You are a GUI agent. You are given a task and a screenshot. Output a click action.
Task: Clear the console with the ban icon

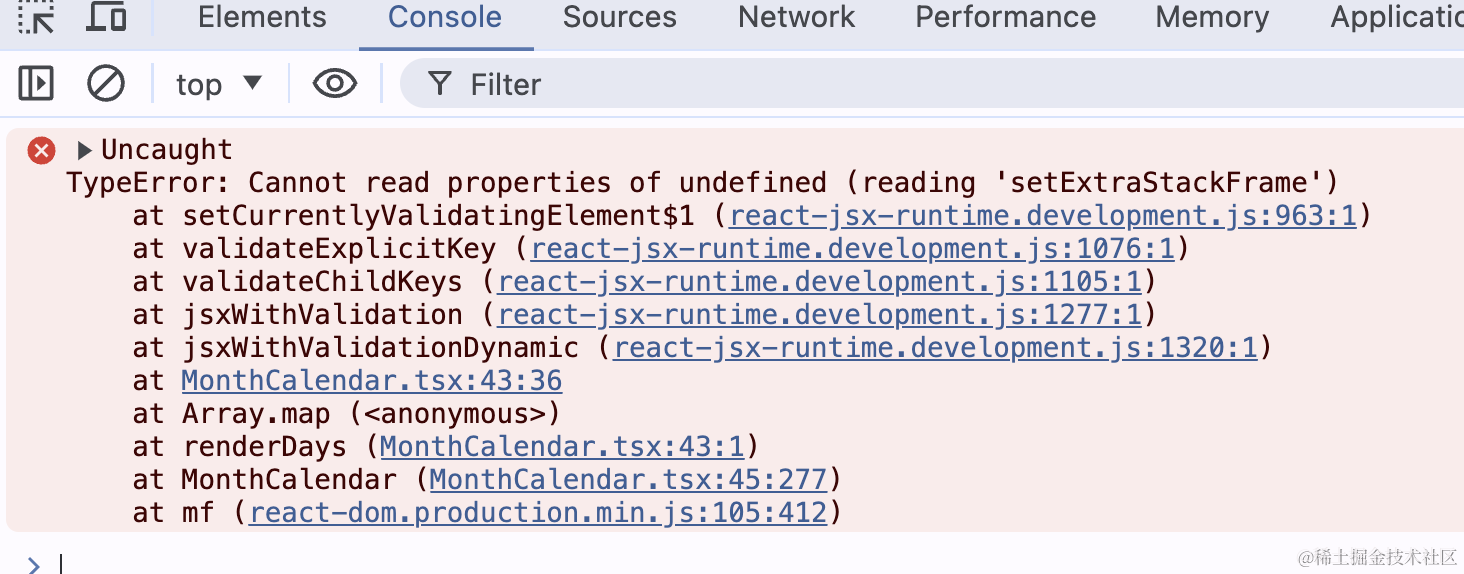coord(106,84)
